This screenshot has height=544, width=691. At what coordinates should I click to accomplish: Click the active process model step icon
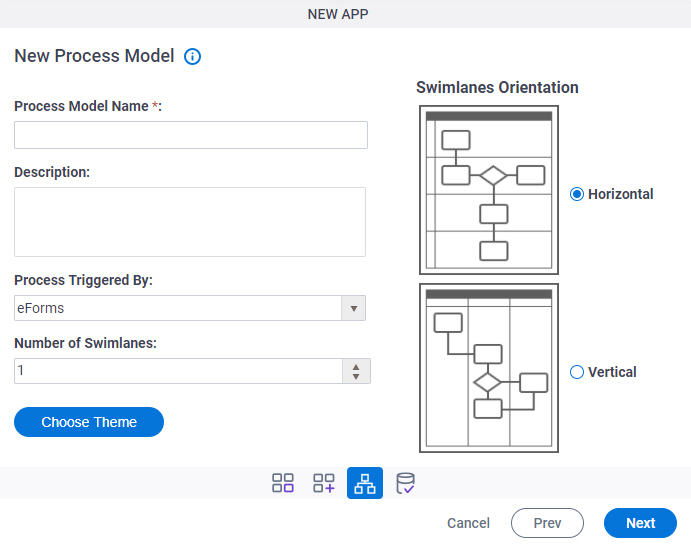[365, 483]
